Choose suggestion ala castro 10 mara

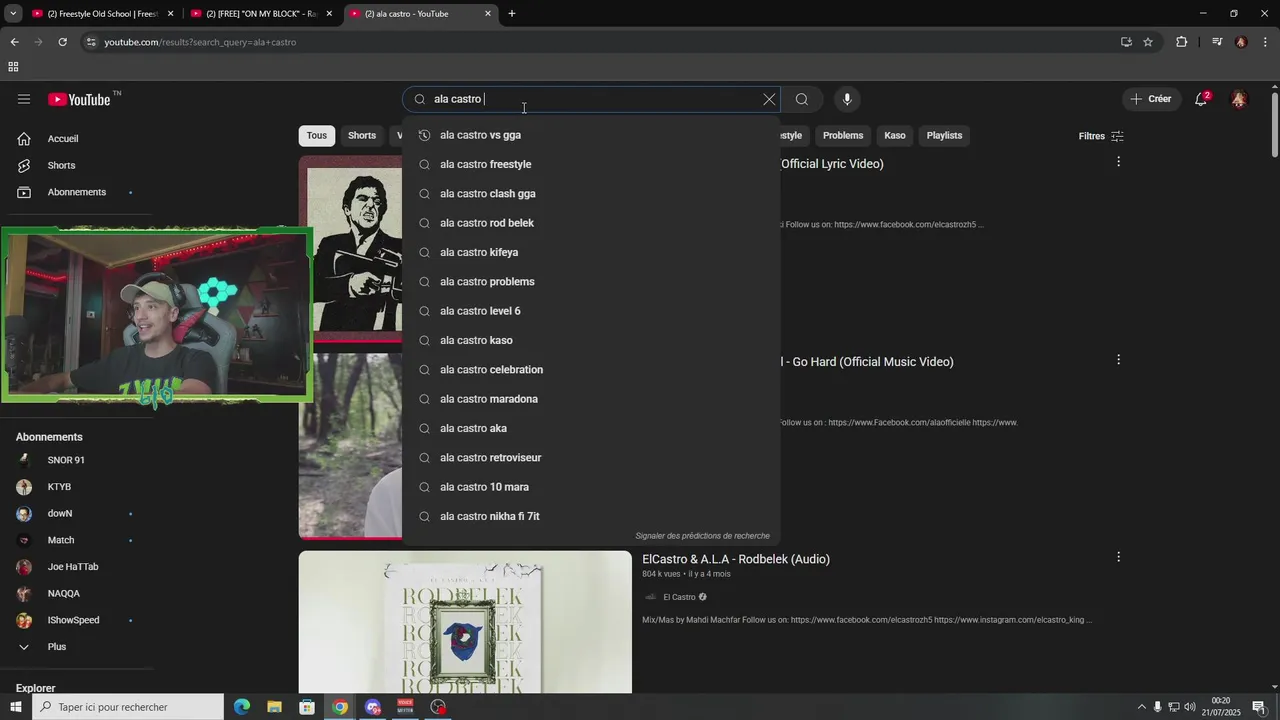point(591,487)
